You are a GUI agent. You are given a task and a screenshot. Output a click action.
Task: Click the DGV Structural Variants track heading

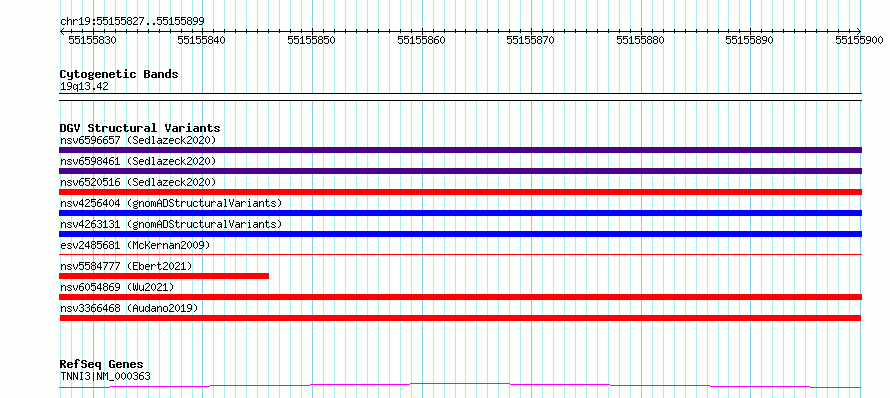tap(140, 128)
